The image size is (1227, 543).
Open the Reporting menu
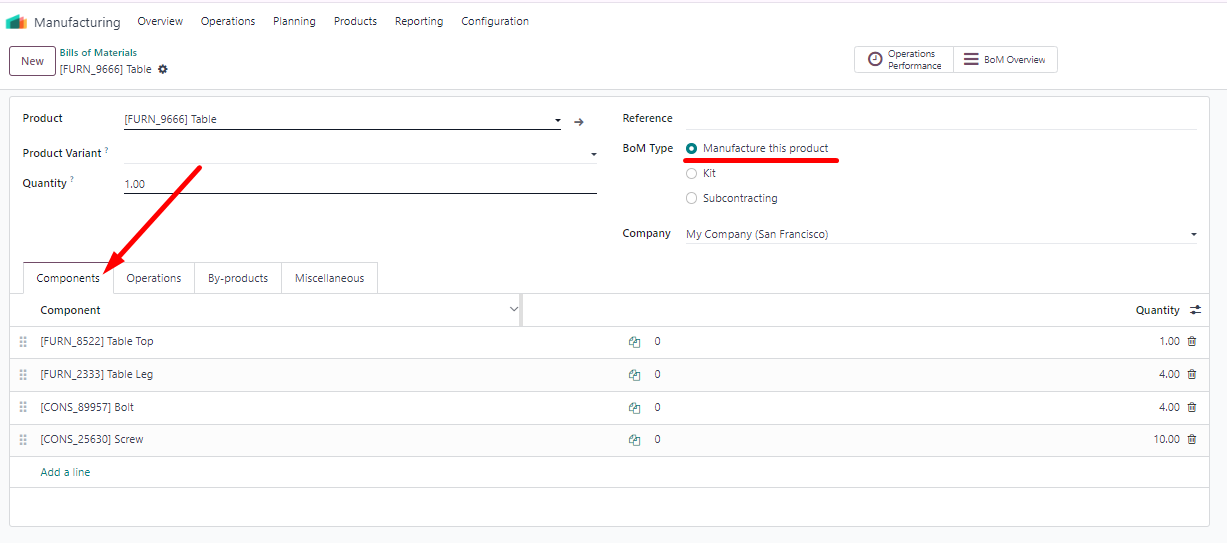tap(419, 21)
